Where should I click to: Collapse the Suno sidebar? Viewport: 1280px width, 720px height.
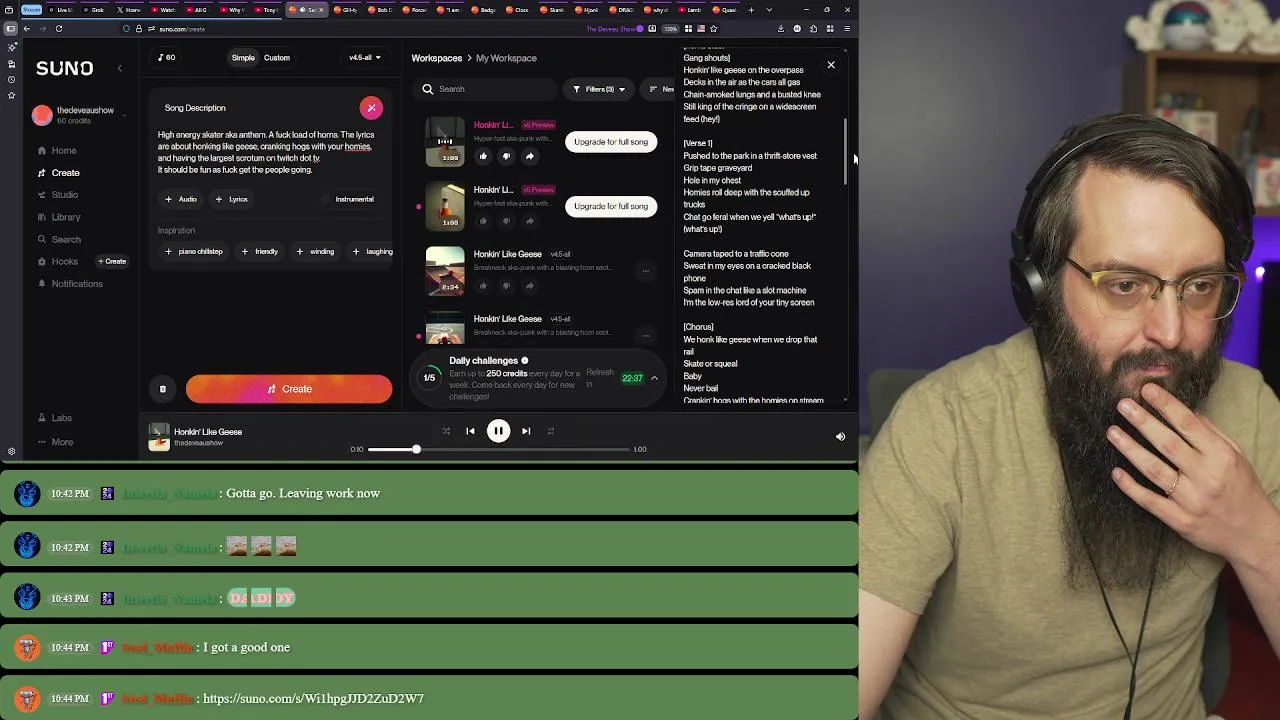click(x=119, y=68)
